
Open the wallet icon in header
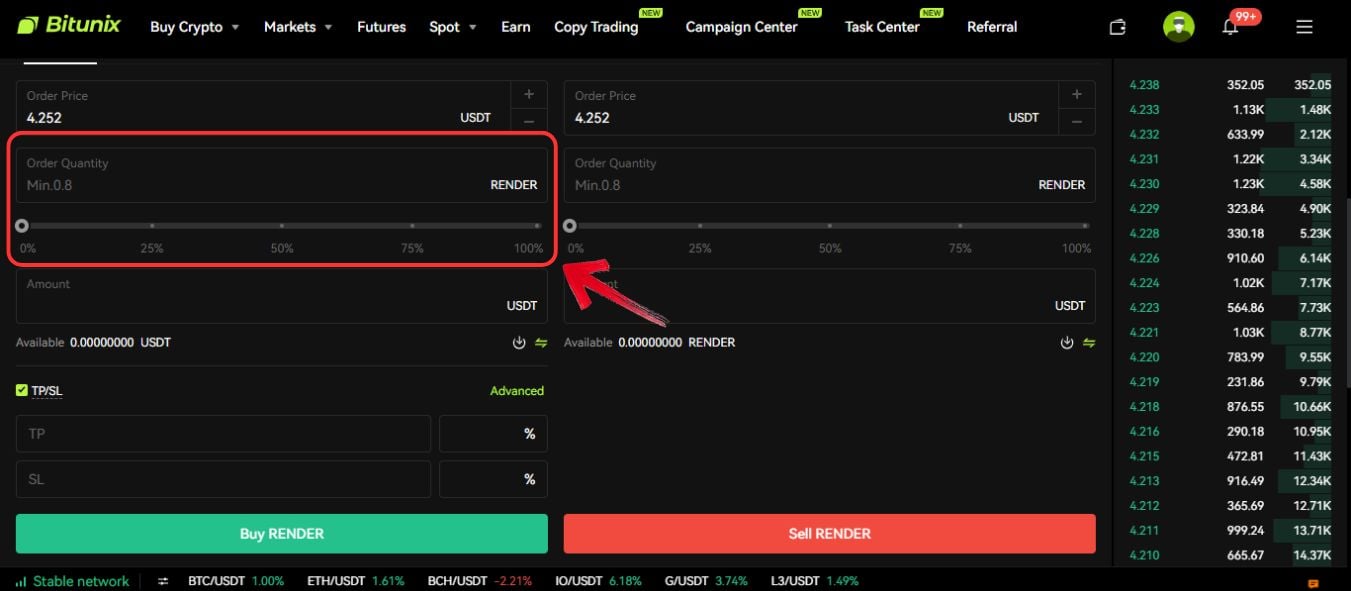[x=1118, y=27]
